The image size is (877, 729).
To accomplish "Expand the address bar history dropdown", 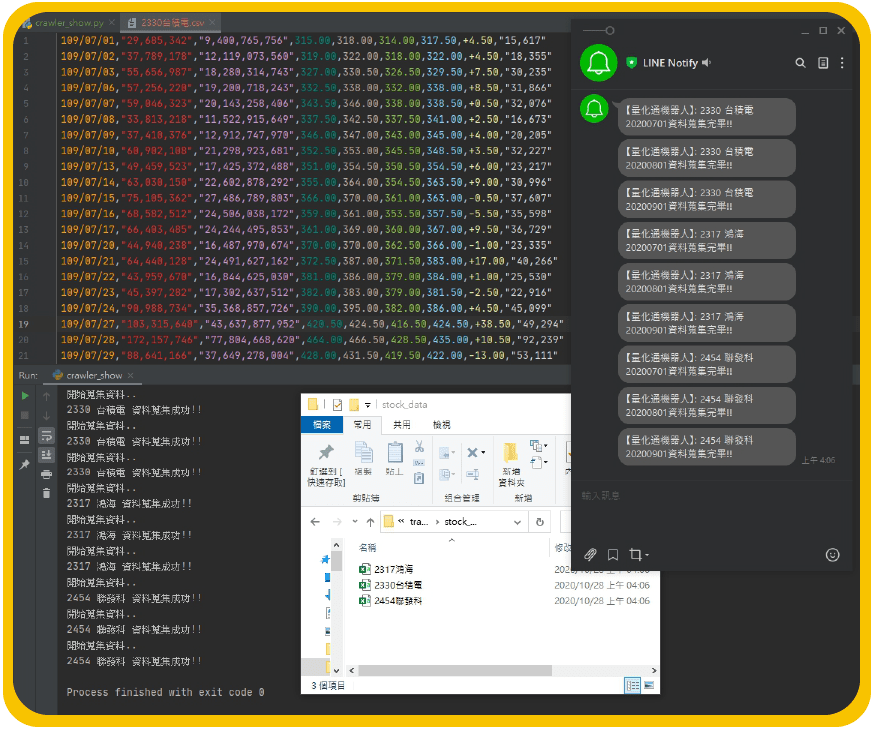I will pos(517,523).
